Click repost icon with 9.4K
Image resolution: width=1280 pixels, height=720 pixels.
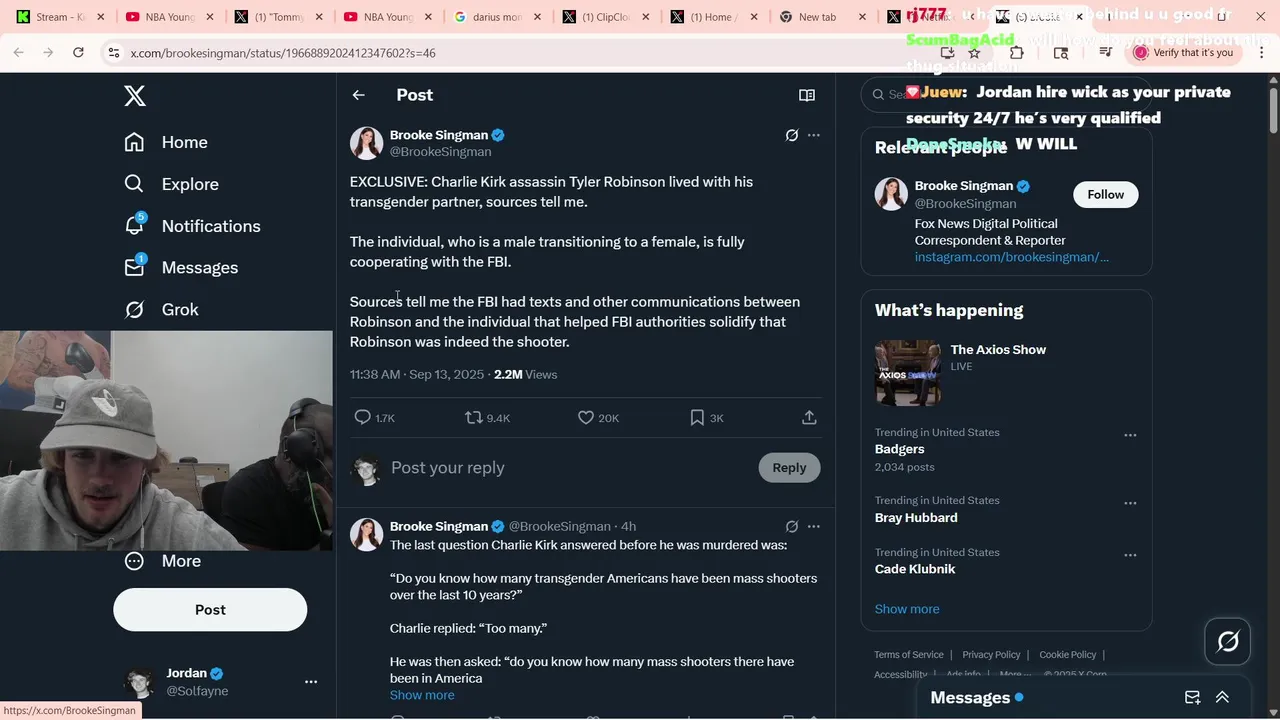(x=474, y=417)
